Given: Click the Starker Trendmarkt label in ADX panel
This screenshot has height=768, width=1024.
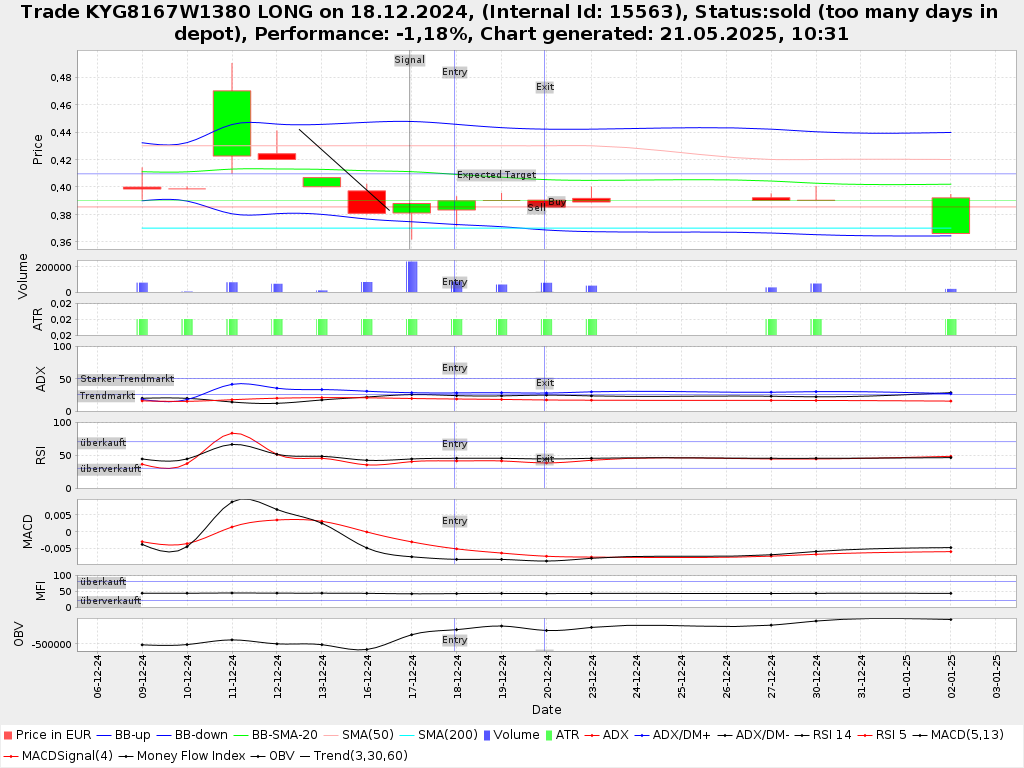Looking at the screenshot, I should point(127,379).
